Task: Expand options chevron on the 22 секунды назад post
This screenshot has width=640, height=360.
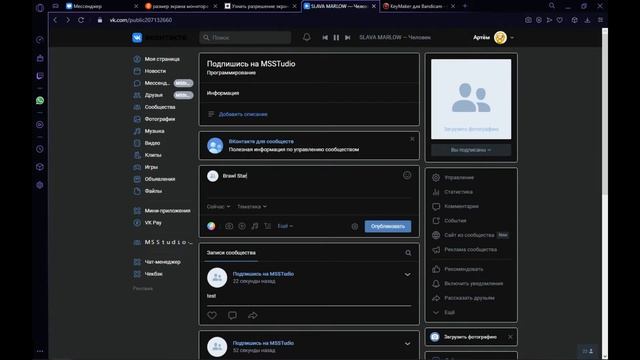Action: pyautogui.click(x=407, y=275)
